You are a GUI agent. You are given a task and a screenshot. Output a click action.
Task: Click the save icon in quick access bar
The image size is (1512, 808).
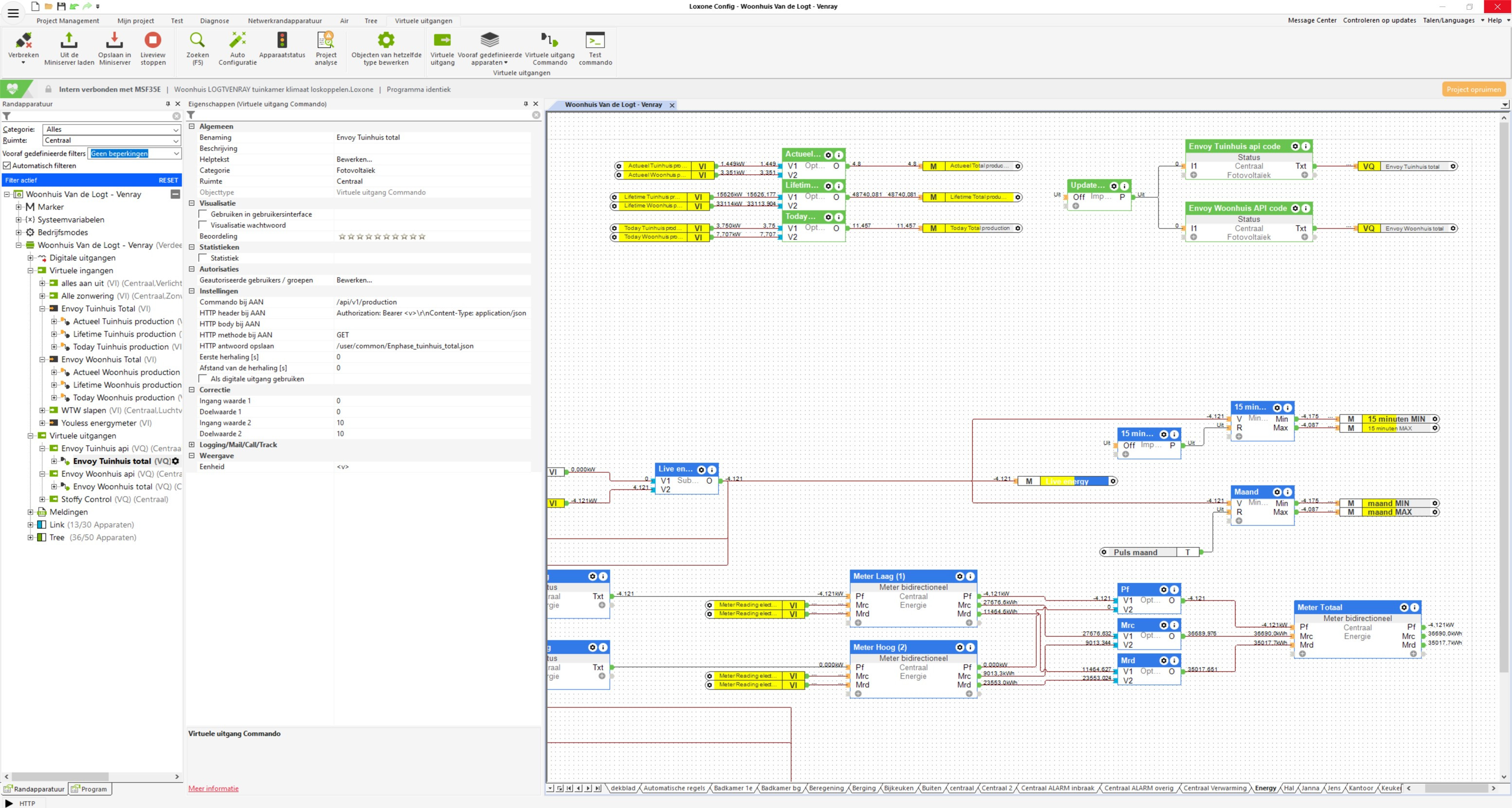(x=61, y=6)
